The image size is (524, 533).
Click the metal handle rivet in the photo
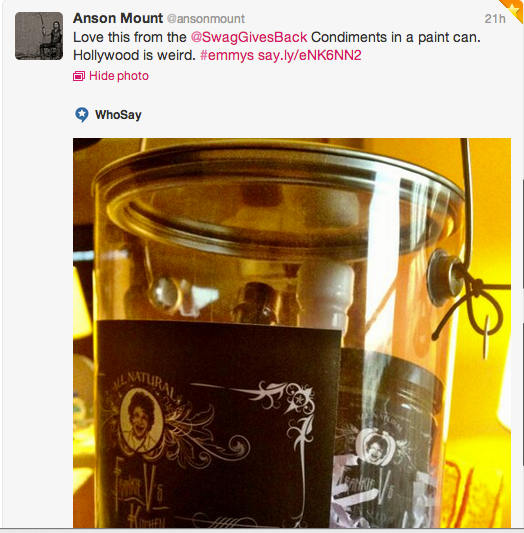(x=443, y=277)
